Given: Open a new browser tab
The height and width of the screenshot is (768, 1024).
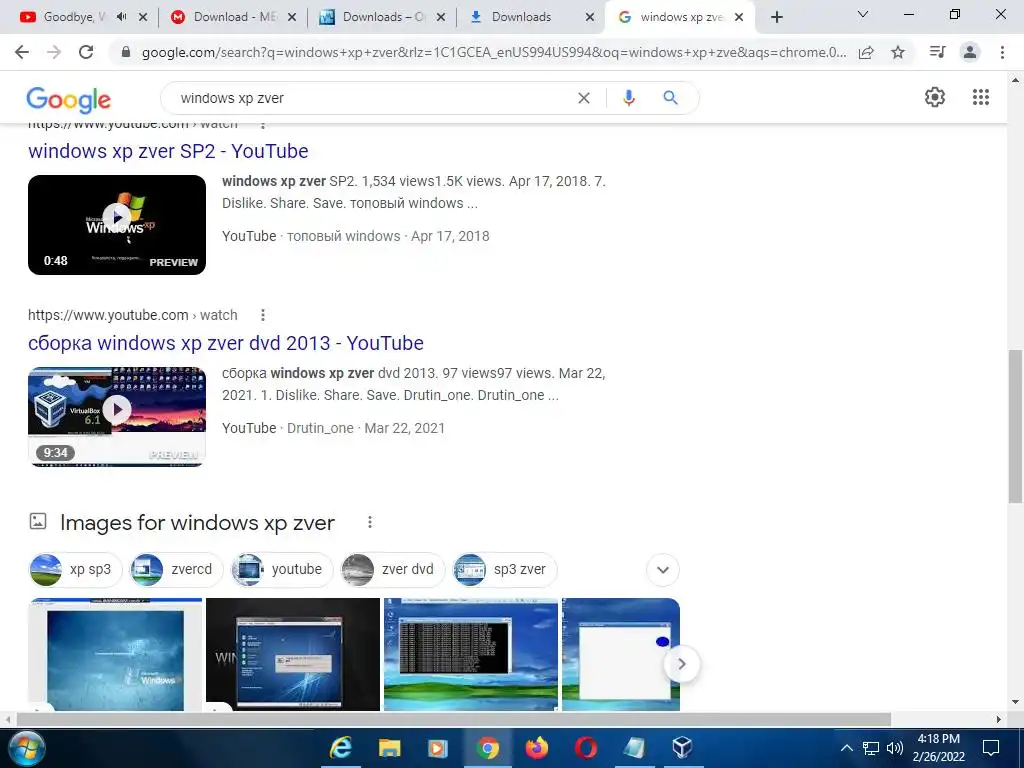Looking at the screenshot, I should [776, 17].
